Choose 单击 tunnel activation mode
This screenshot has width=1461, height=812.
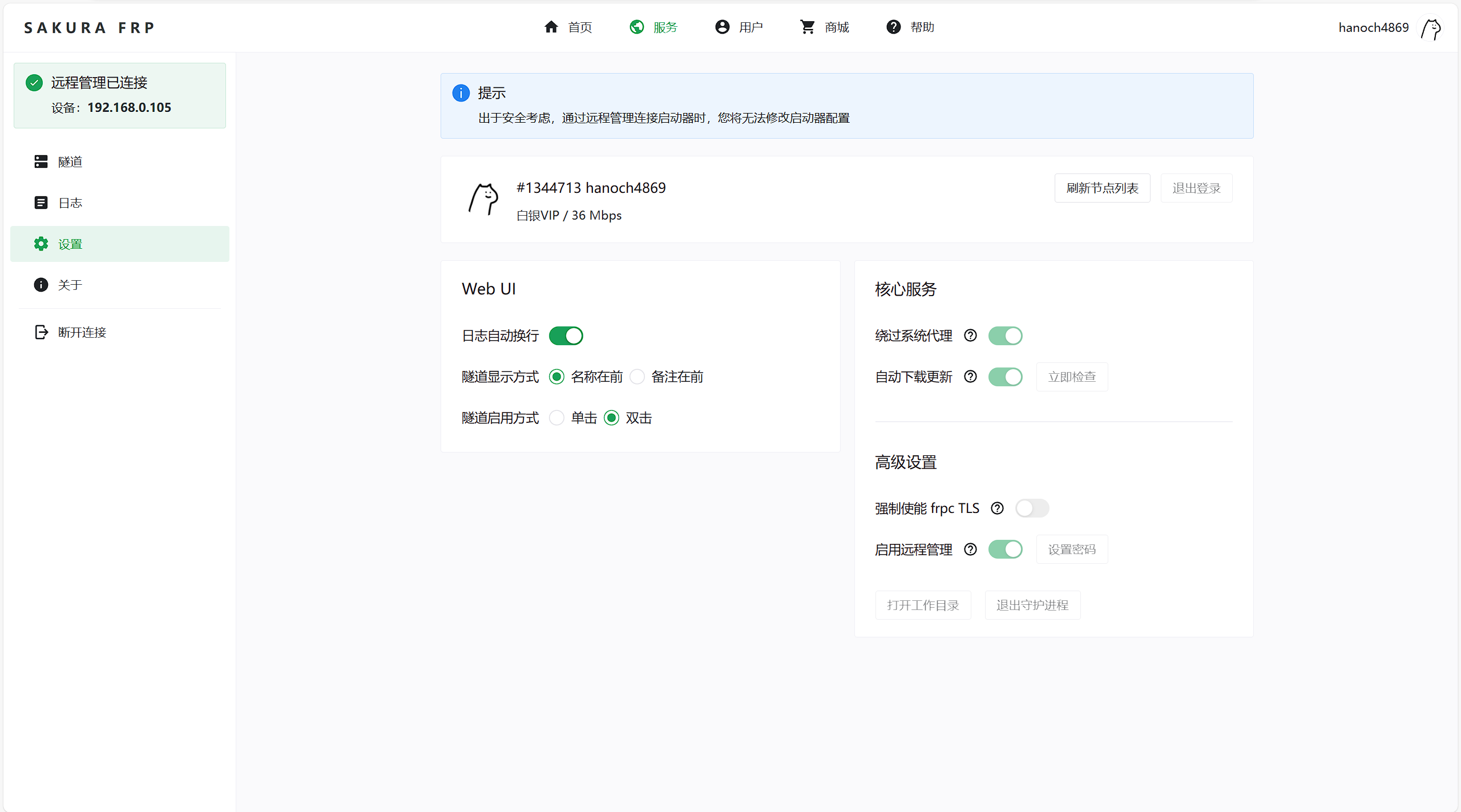coord(556,418)
